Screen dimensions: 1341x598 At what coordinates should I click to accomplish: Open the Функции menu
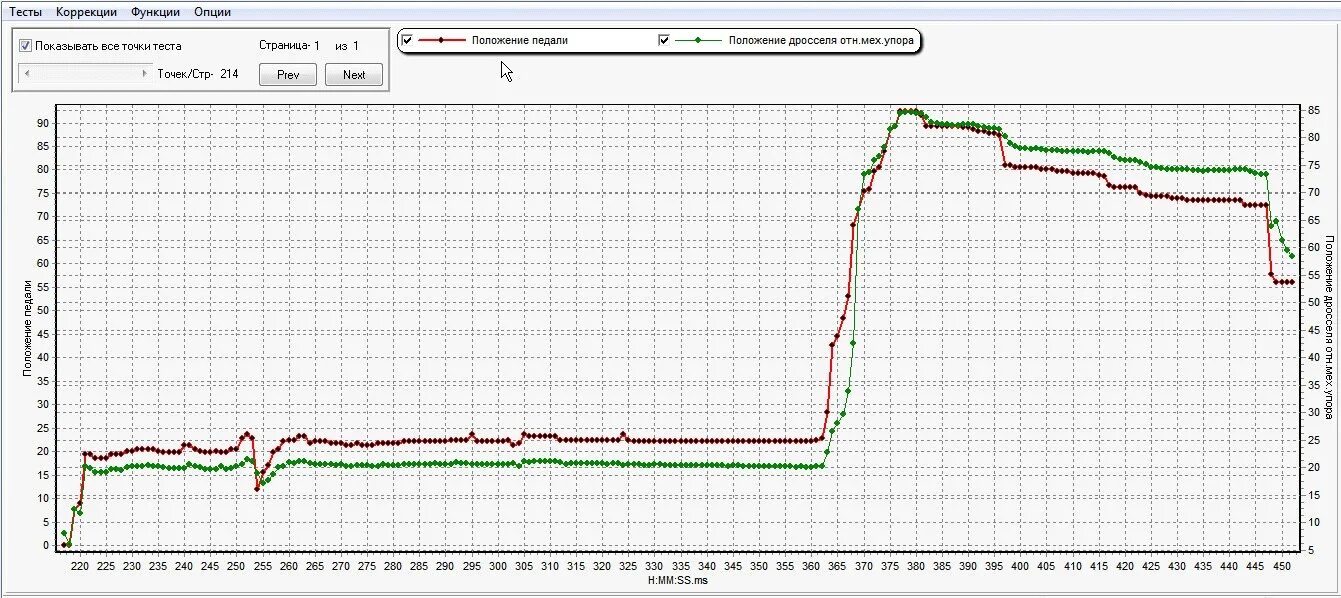pos(155,12)
